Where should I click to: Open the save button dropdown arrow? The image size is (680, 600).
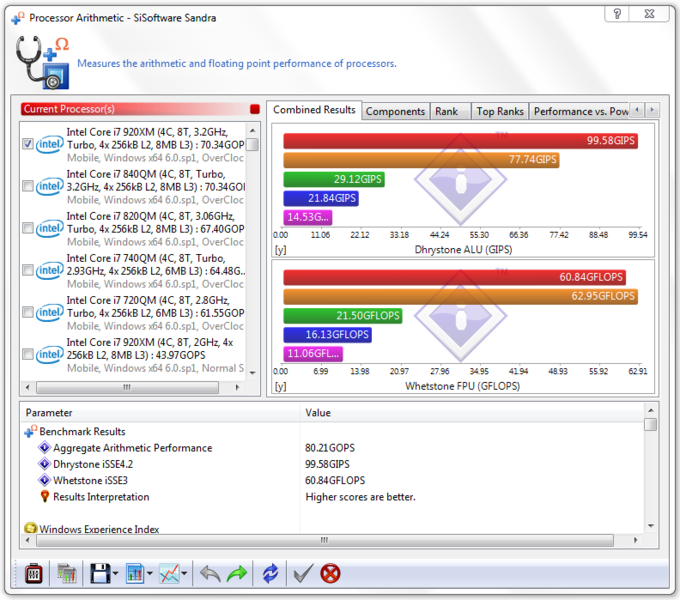[x=116, y=574]
